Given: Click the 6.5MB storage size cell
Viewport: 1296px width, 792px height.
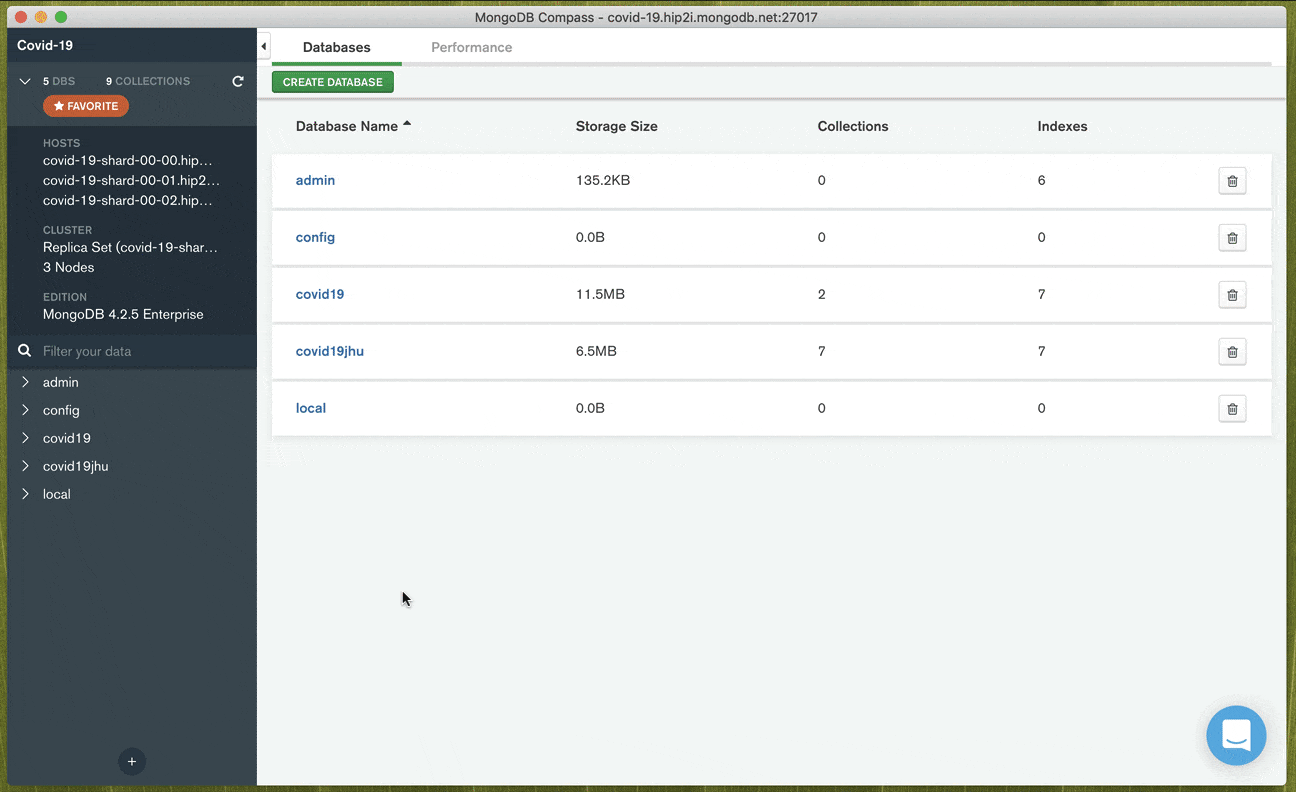Looking at the screenshot, I should click(596, 352).
